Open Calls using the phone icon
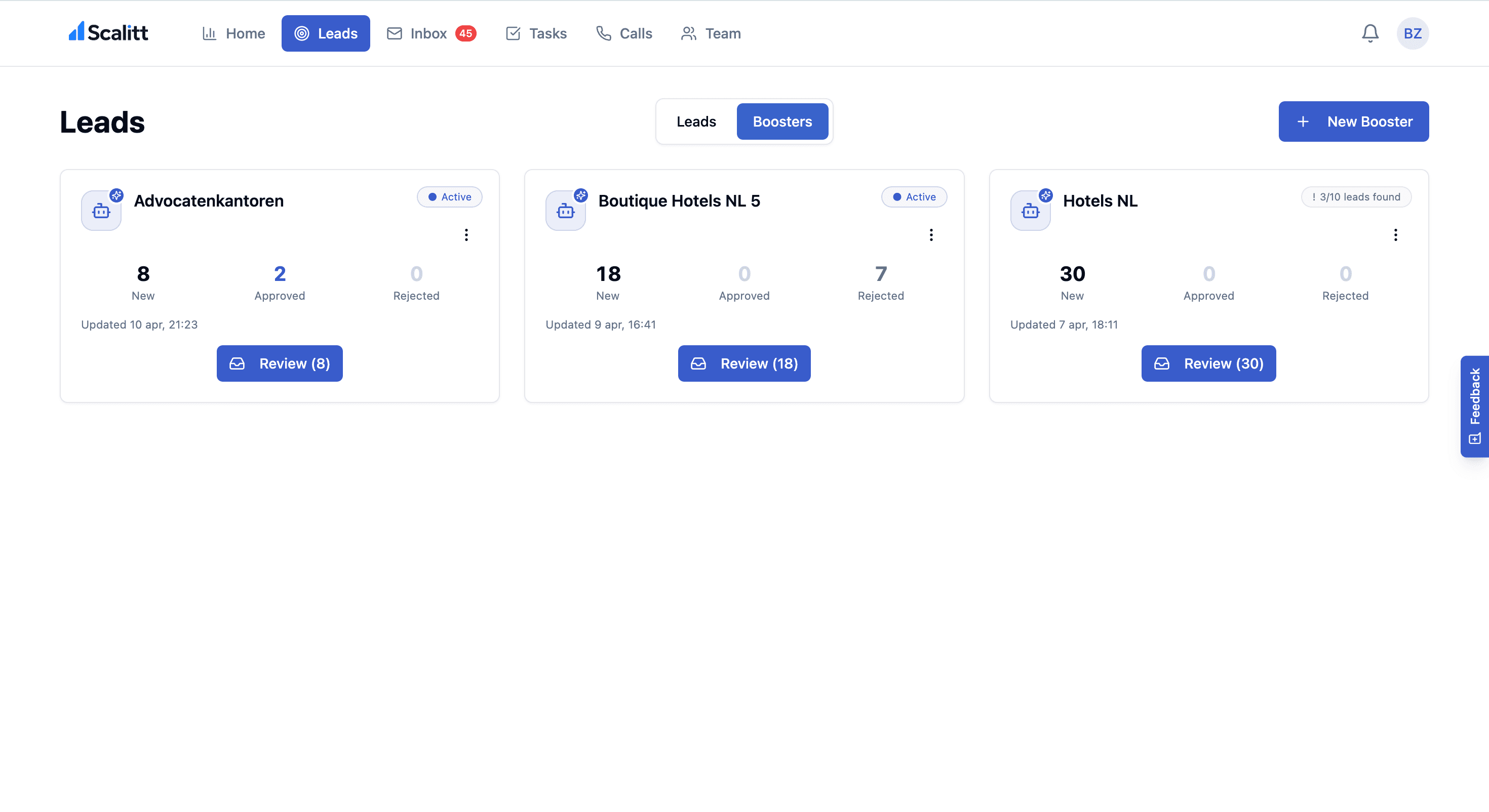This screenshot has width=1489, height=812. (604, 33)
